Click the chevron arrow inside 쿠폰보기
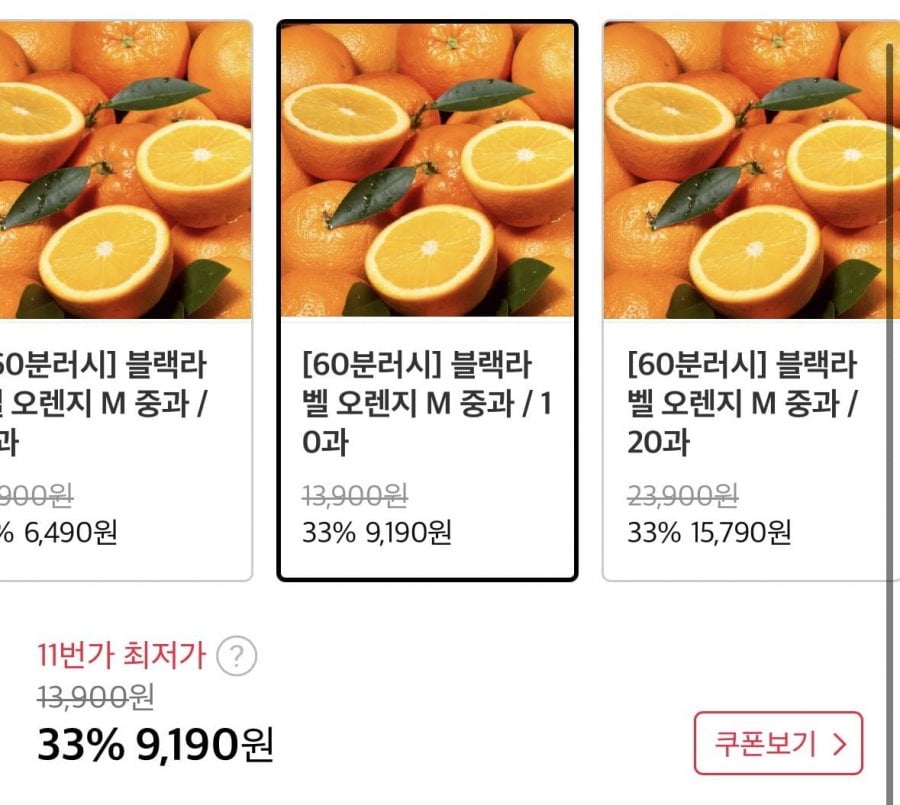 pos(840,744)
